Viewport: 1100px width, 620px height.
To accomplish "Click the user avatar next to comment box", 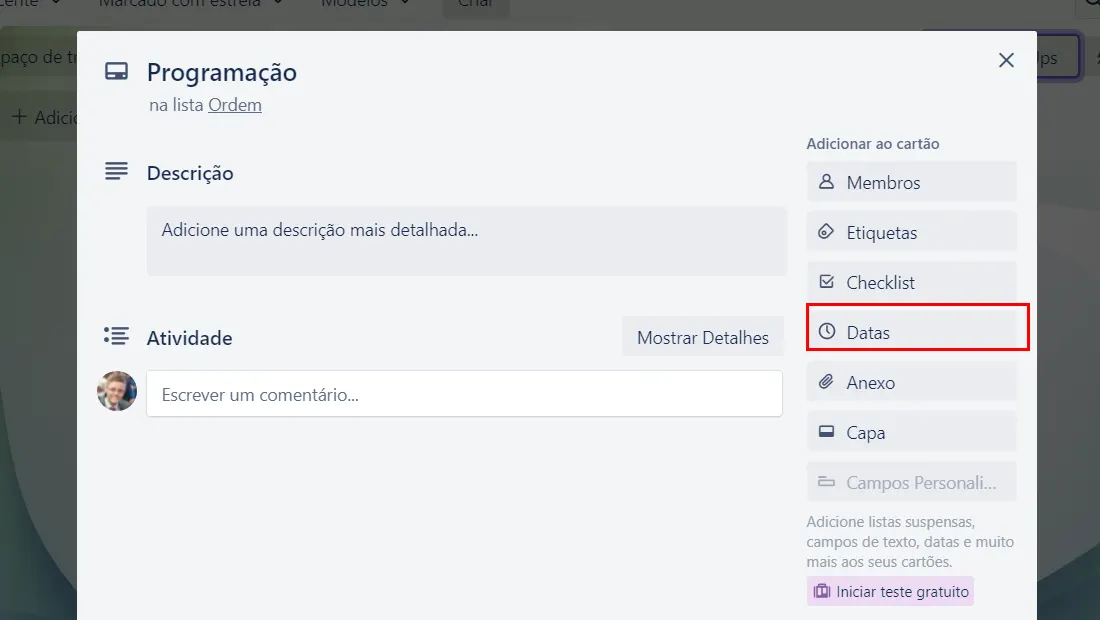I will 117,391.
